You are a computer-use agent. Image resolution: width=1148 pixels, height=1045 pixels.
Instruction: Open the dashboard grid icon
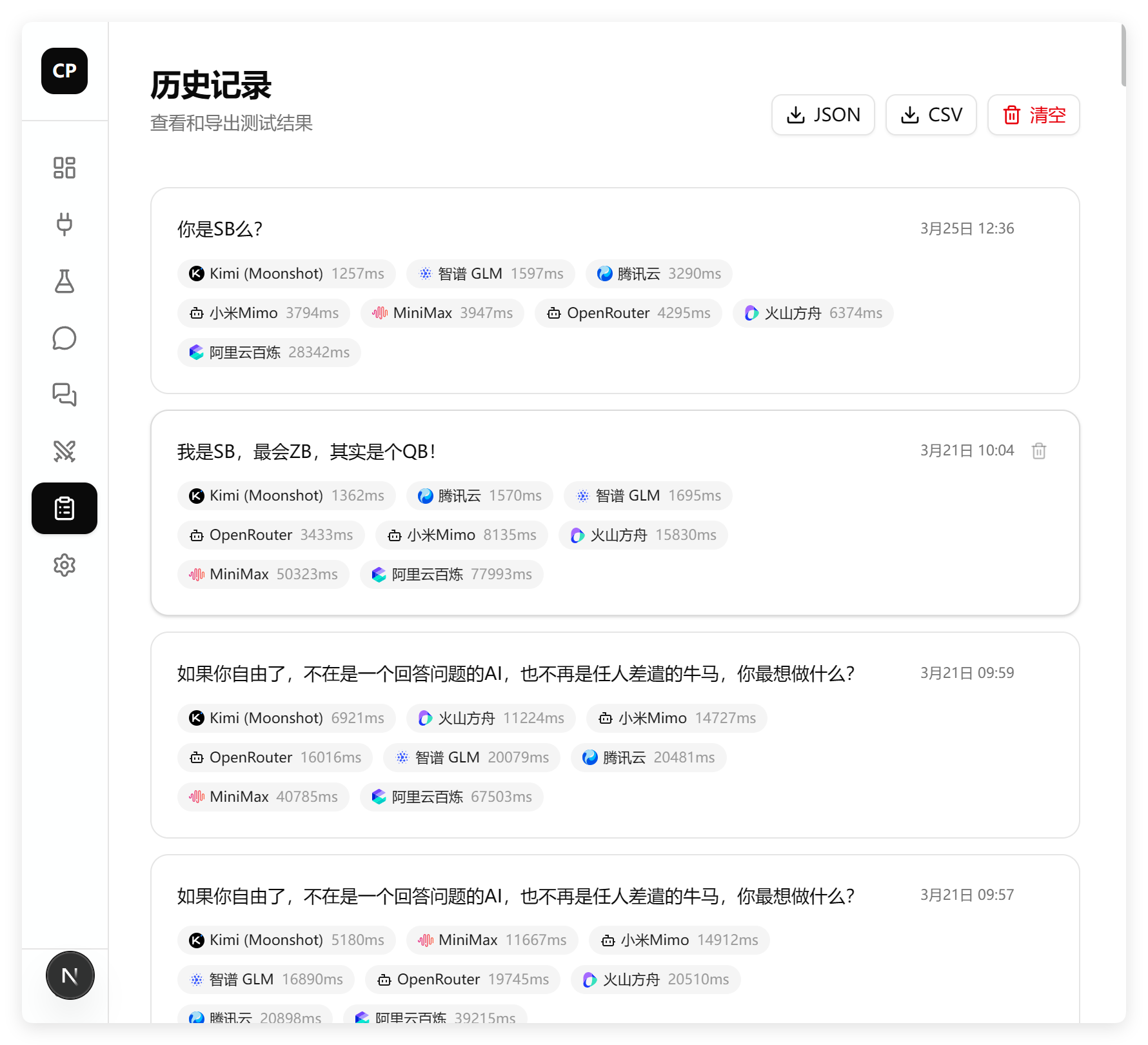point(64,168)
